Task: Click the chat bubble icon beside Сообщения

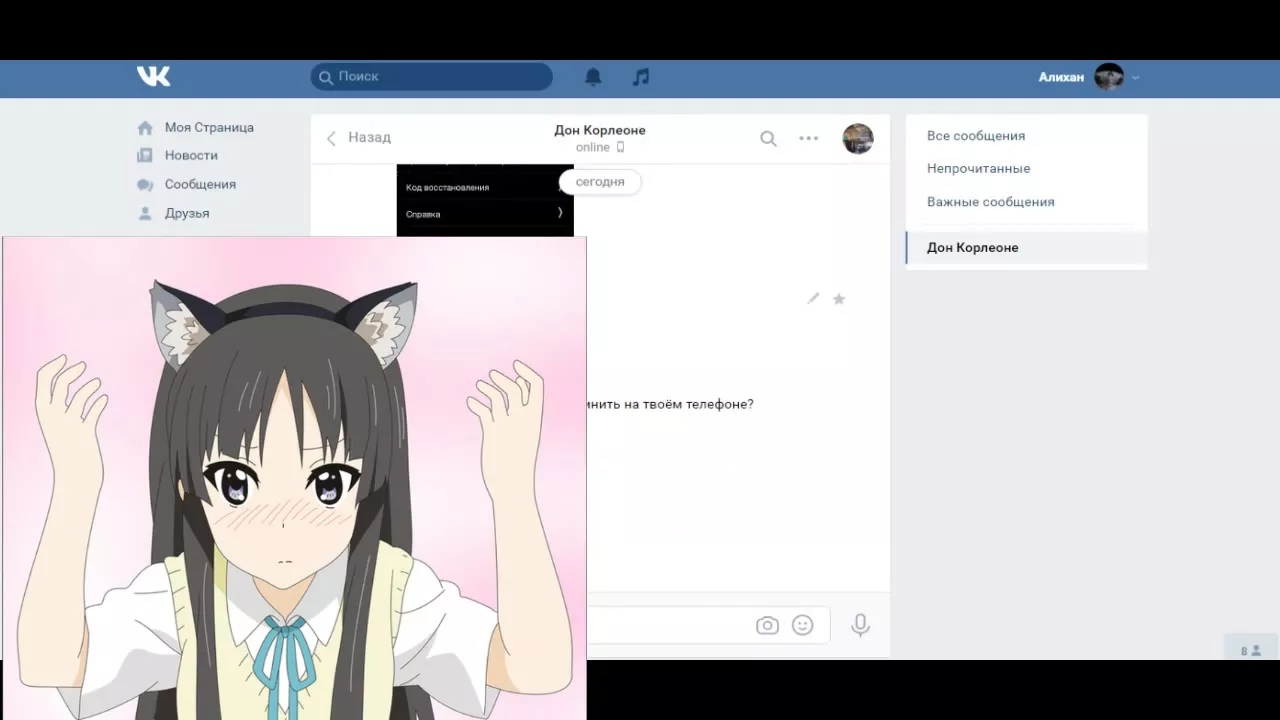Action: coord(145,184)
